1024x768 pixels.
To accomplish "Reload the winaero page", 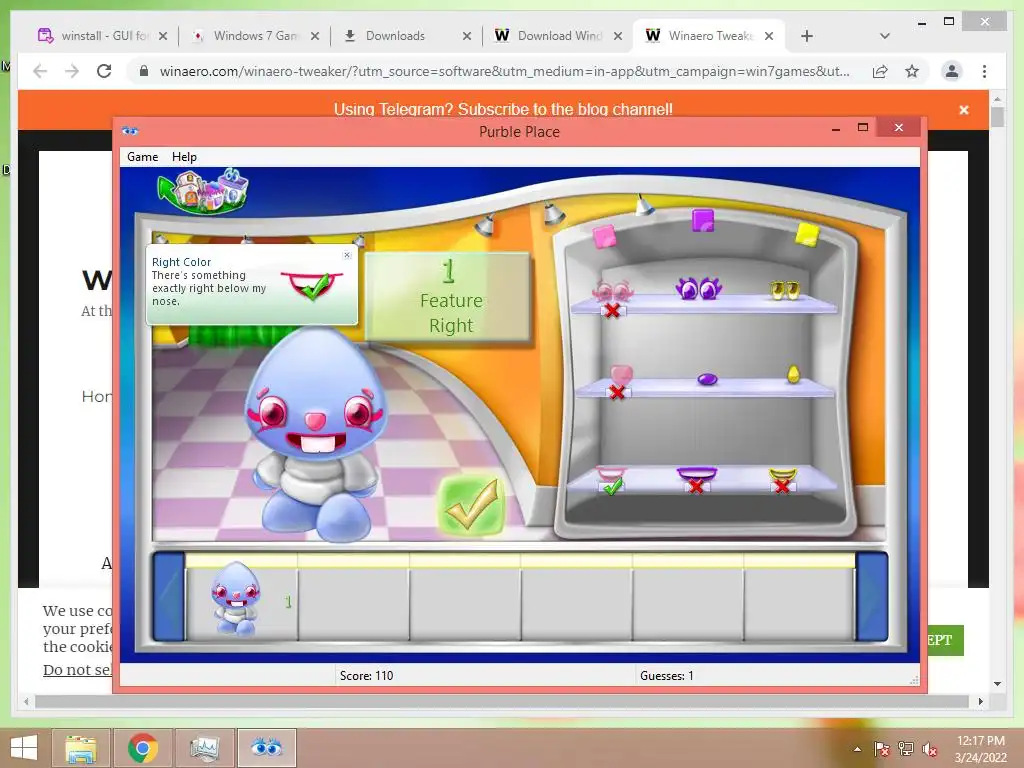I will tap(104, 71).
